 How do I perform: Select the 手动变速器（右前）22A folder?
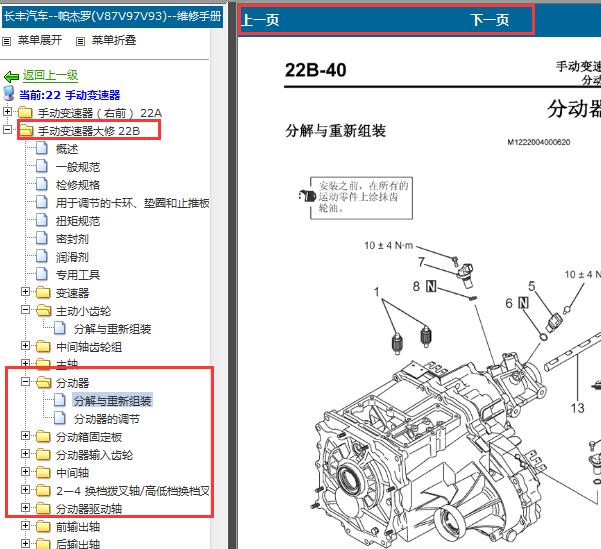point(100,113)
